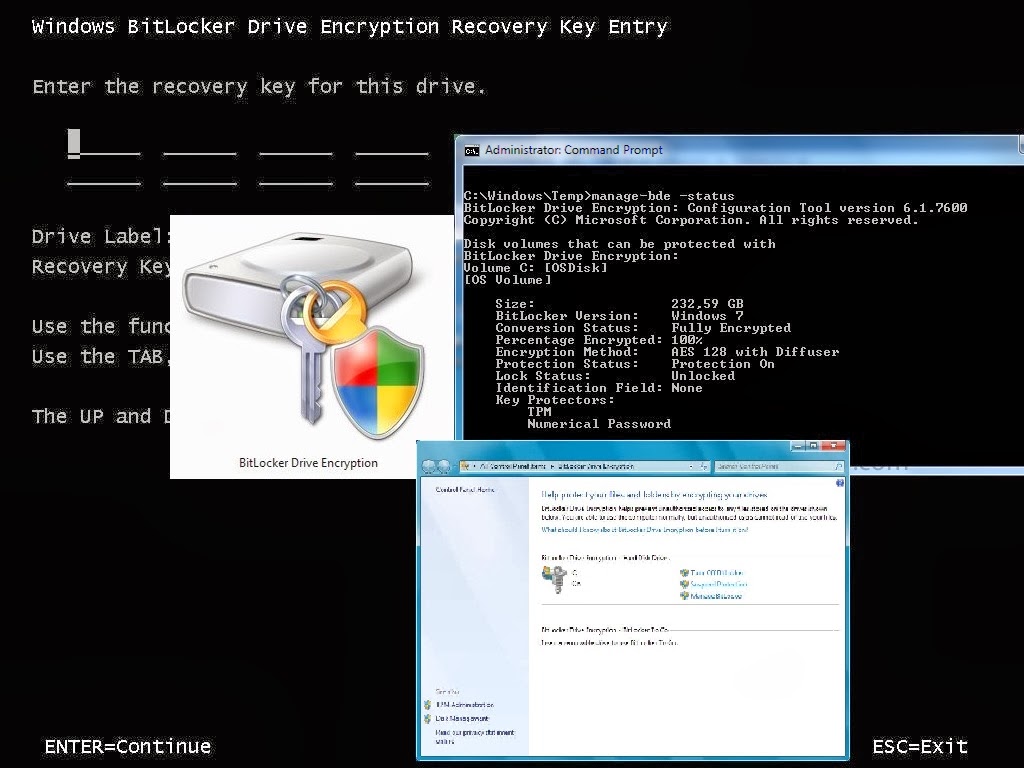
Task: Click 'AES 128 with Diffuser' value
Action: (755, 352)
